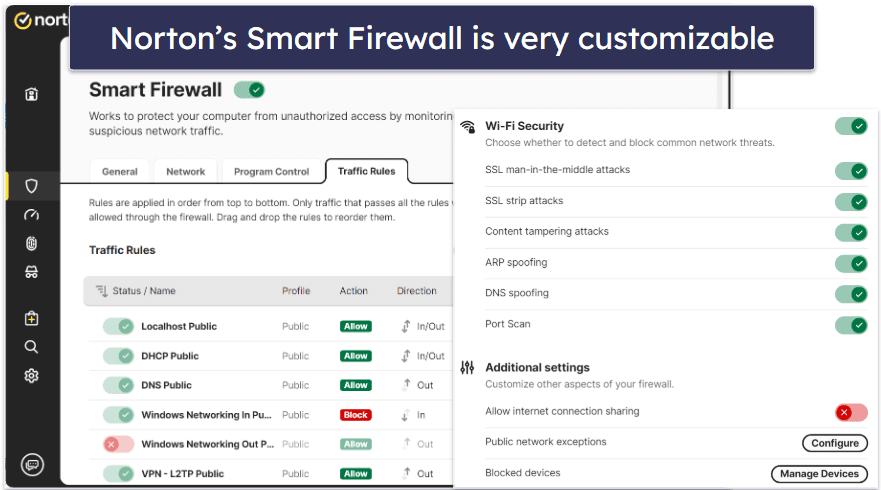Enable Allow internet connection sharing toggle
881x490 pixels.
point(851,412)
